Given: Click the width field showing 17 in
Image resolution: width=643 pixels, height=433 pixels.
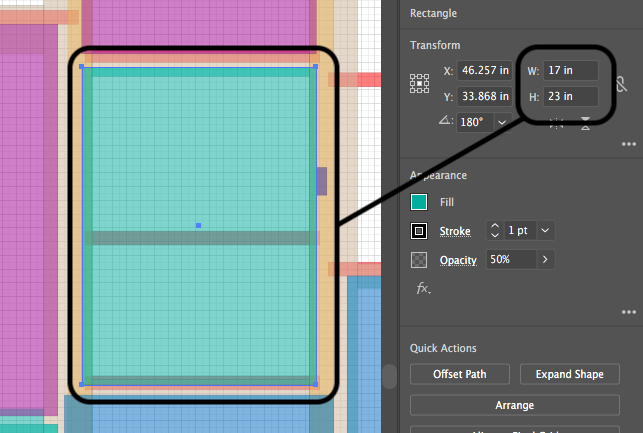Looking at the screenshot, I should 570,71.
